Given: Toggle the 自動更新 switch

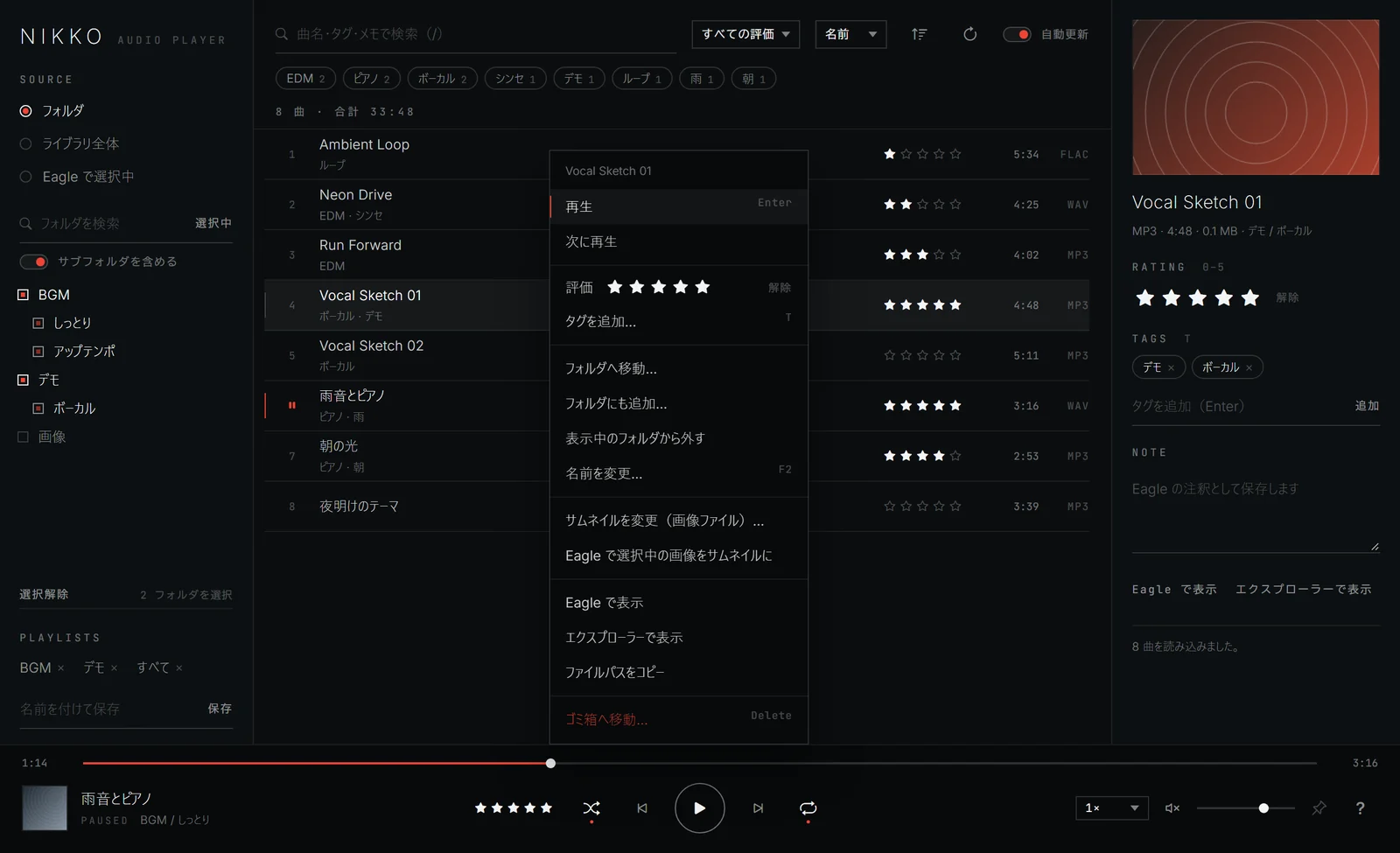Looking at the screenshot, I should [x=1017, y=34].
